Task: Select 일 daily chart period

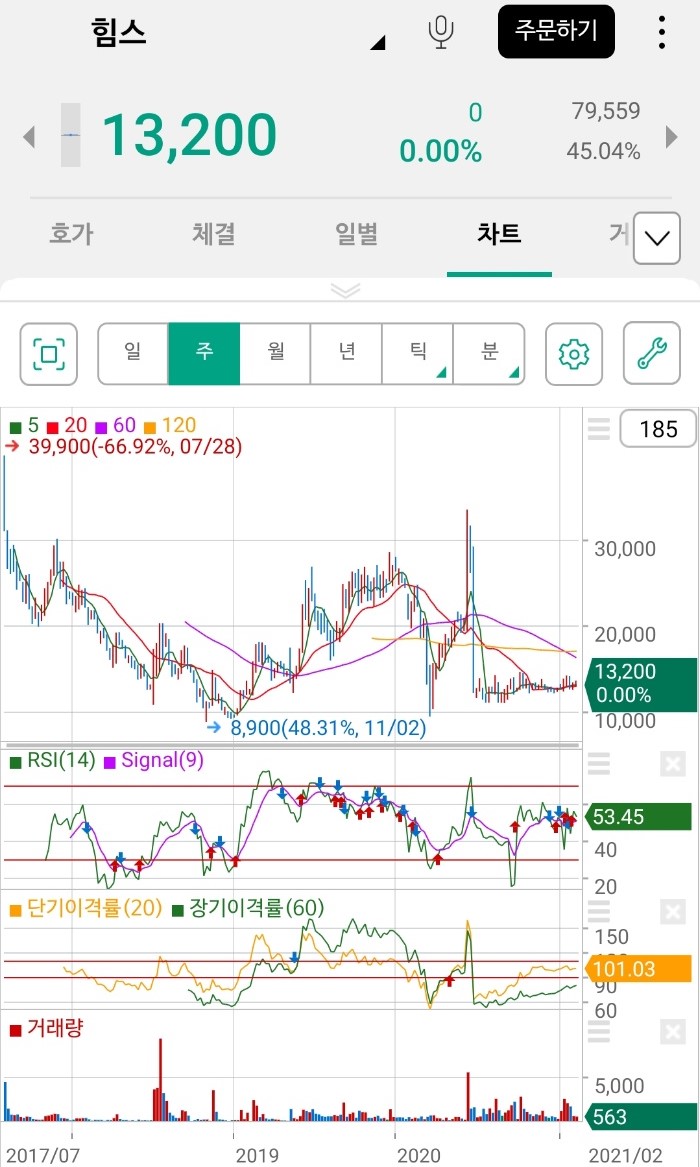Action: 132,354
